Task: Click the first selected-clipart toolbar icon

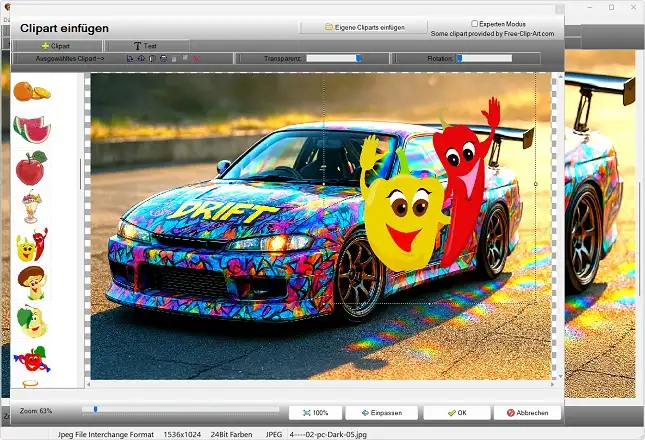Action: pos(130,59)
